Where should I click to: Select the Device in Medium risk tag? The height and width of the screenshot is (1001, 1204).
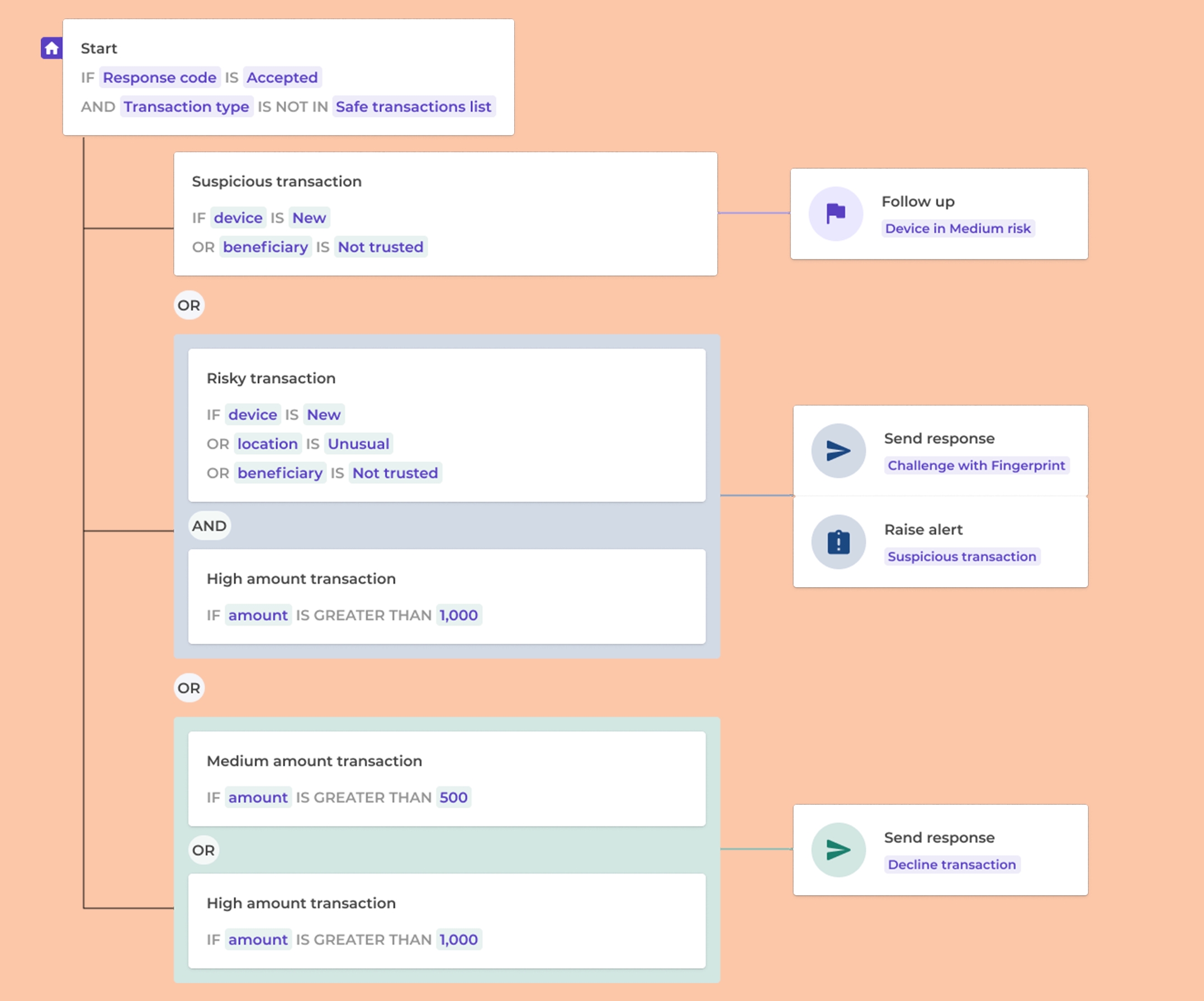pos(957,228)
